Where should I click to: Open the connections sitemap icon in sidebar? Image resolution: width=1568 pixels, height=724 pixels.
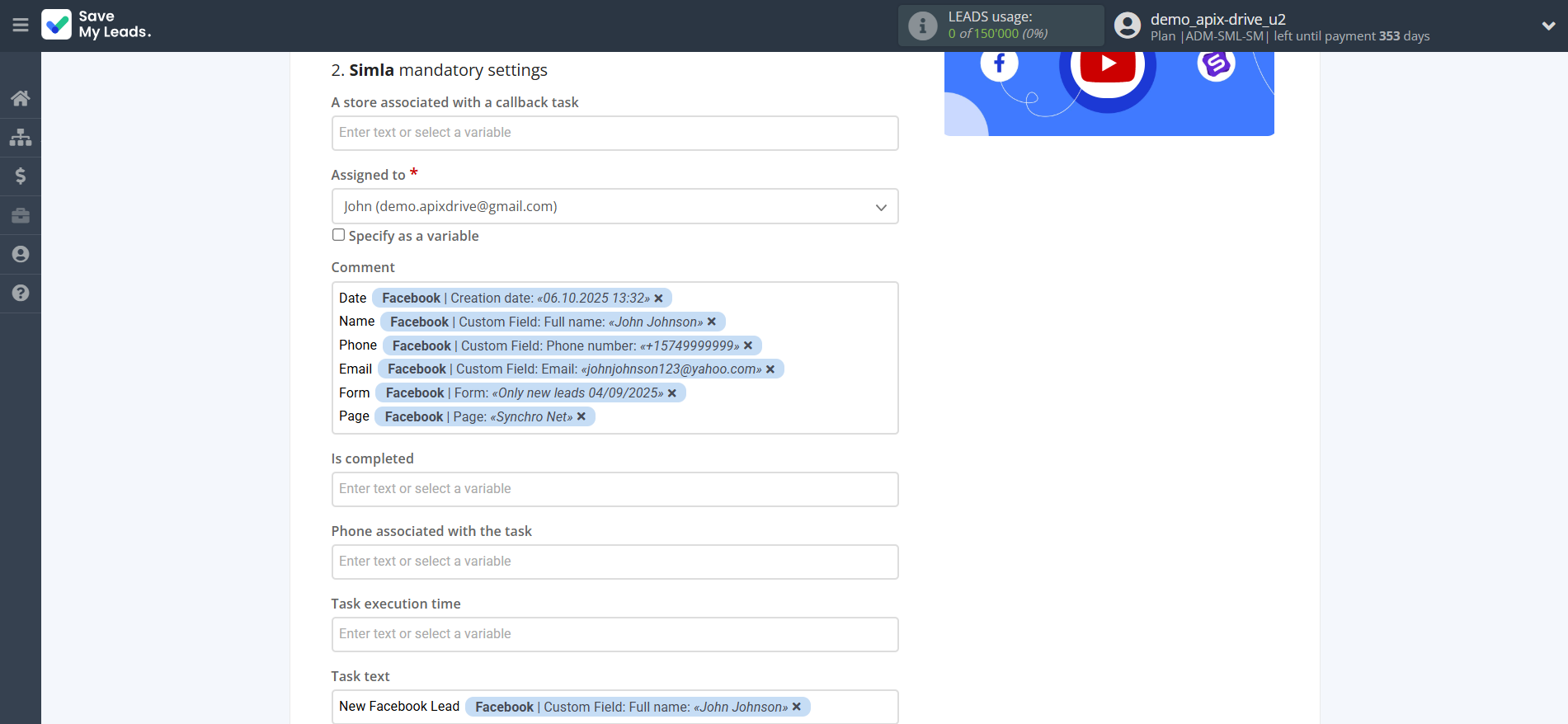[21, 137]
